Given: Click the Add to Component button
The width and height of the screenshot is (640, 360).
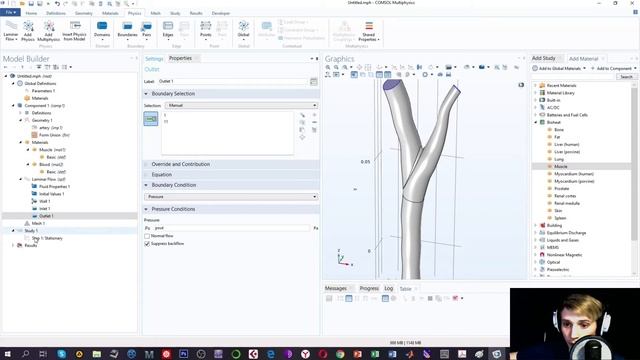Looking at the screenshot, I should click(613, 69).
